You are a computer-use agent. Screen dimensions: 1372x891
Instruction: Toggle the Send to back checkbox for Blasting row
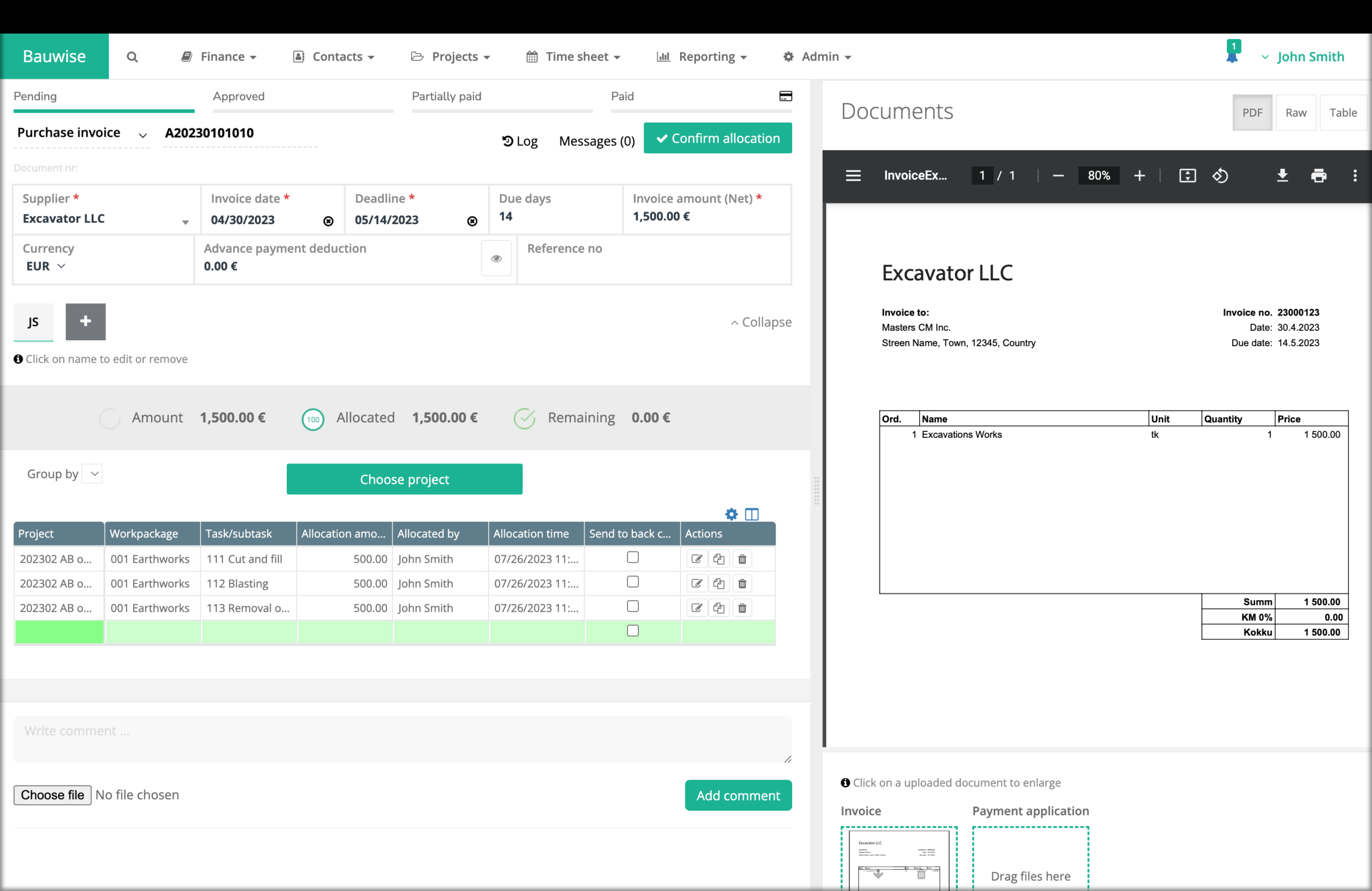pos(632,582)
